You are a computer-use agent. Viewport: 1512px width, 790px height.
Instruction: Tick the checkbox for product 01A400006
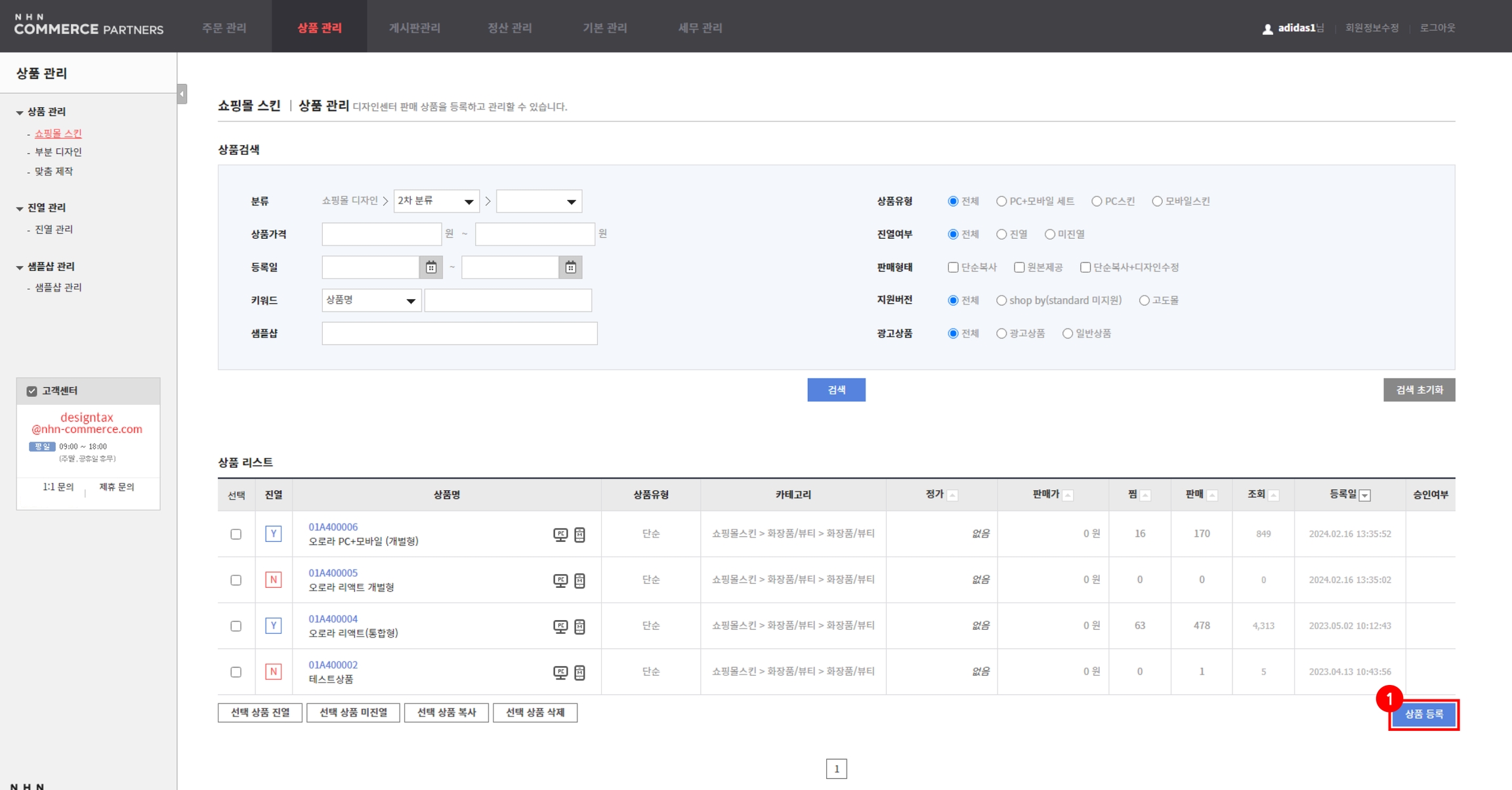(236, 534)
